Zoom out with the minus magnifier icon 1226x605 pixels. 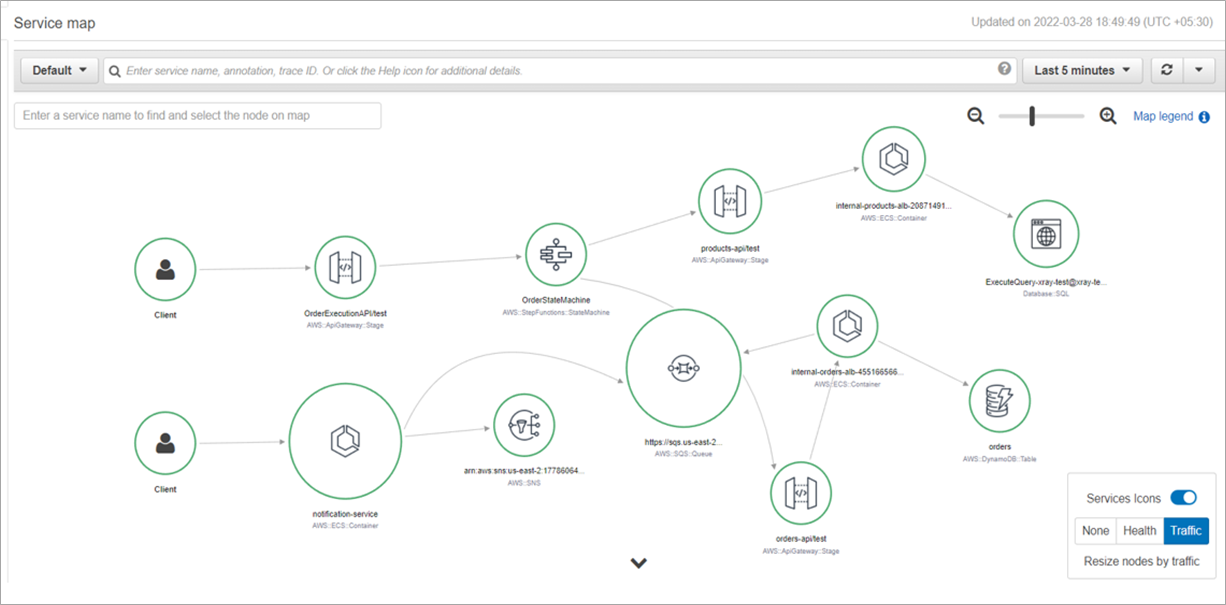pos(976,116)
